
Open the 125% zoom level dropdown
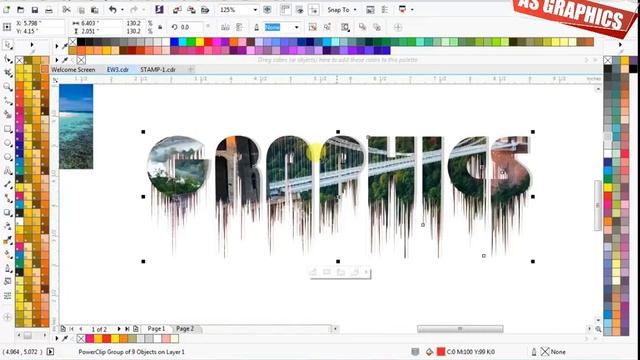pyautogui.click(x=255, y=9)
